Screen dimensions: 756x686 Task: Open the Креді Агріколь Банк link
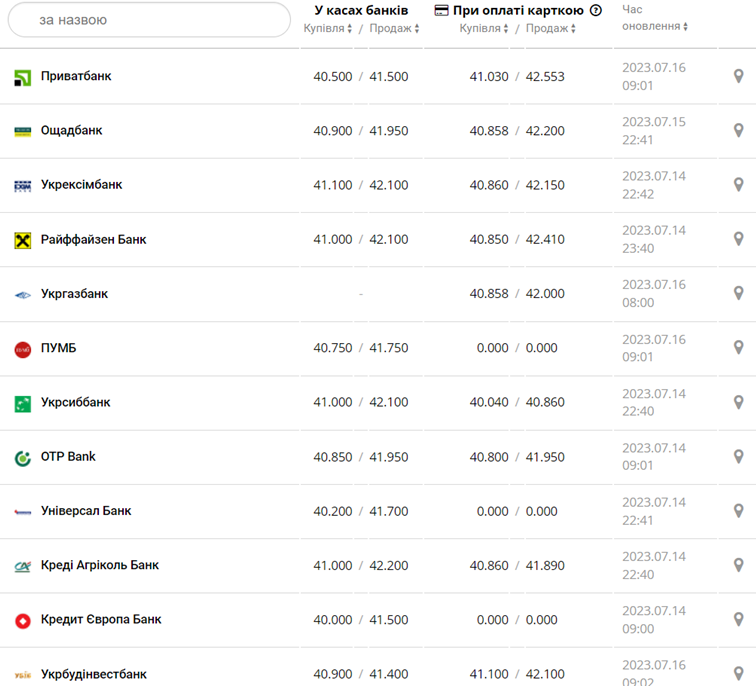99,565
